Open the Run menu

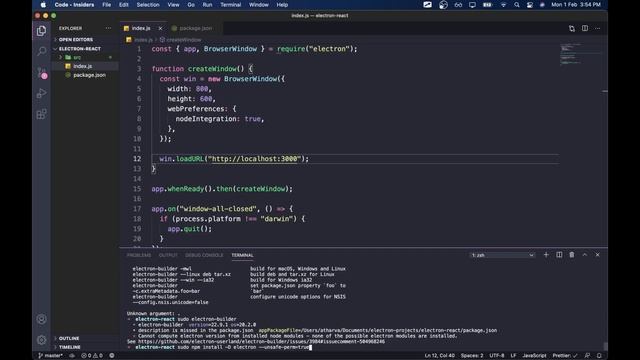coord(207,5)
